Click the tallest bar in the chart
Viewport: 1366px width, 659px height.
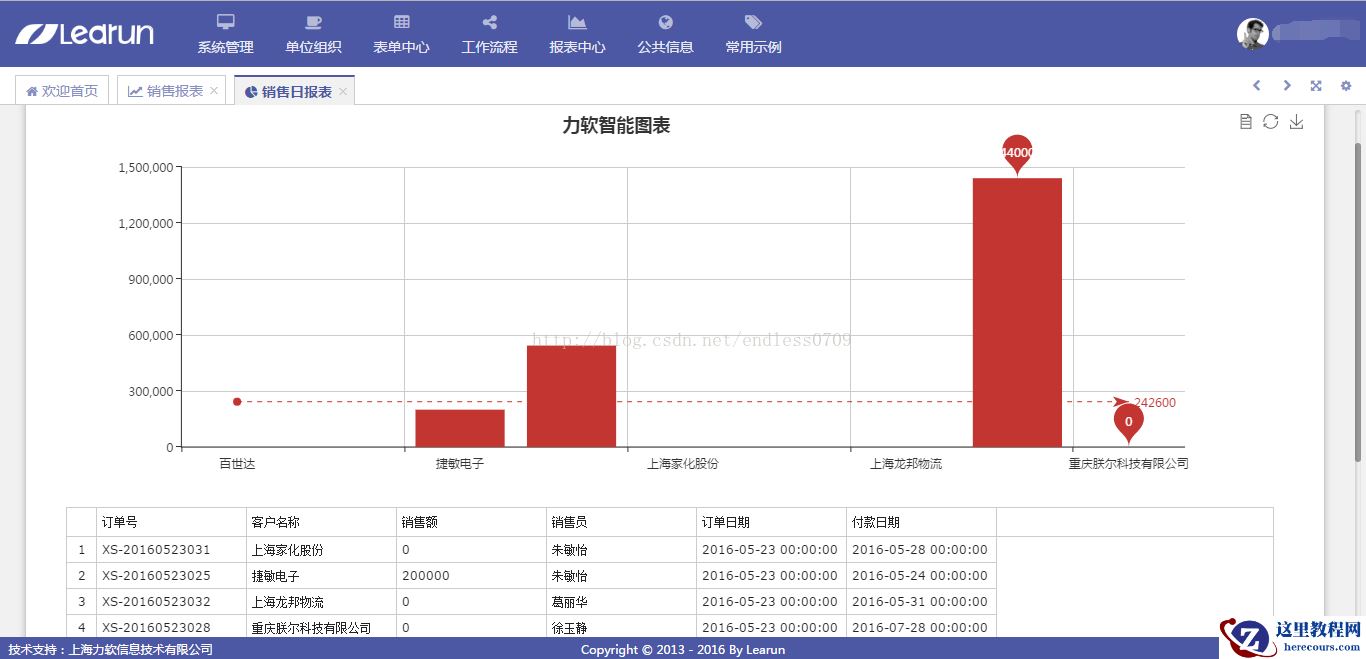[x=1017, y=312]
